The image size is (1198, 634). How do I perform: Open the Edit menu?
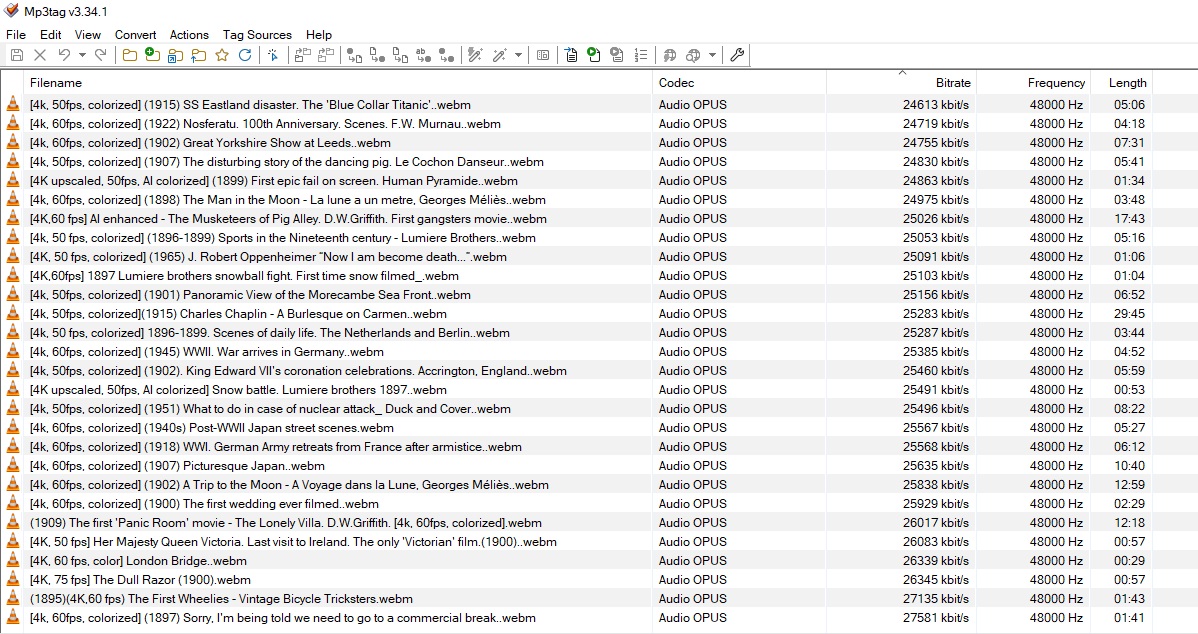pyautogui.click(x=50, y=34)
